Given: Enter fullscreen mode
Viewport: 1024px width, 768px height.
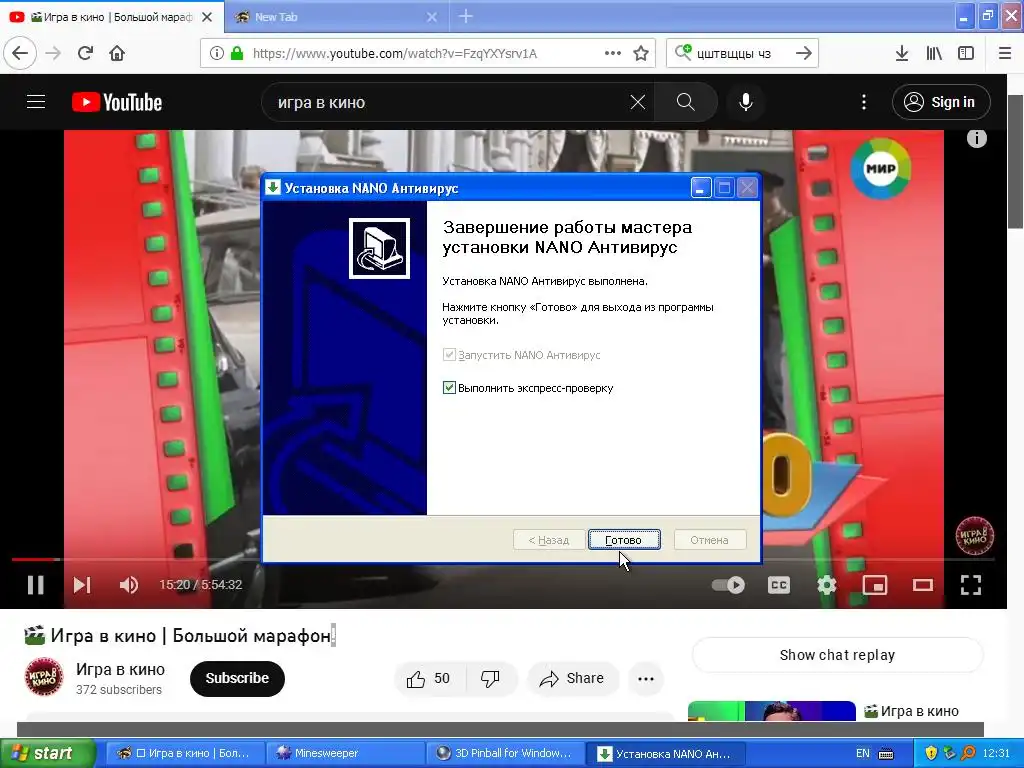Looking at the screenshot, I should [x=971, y=584].
